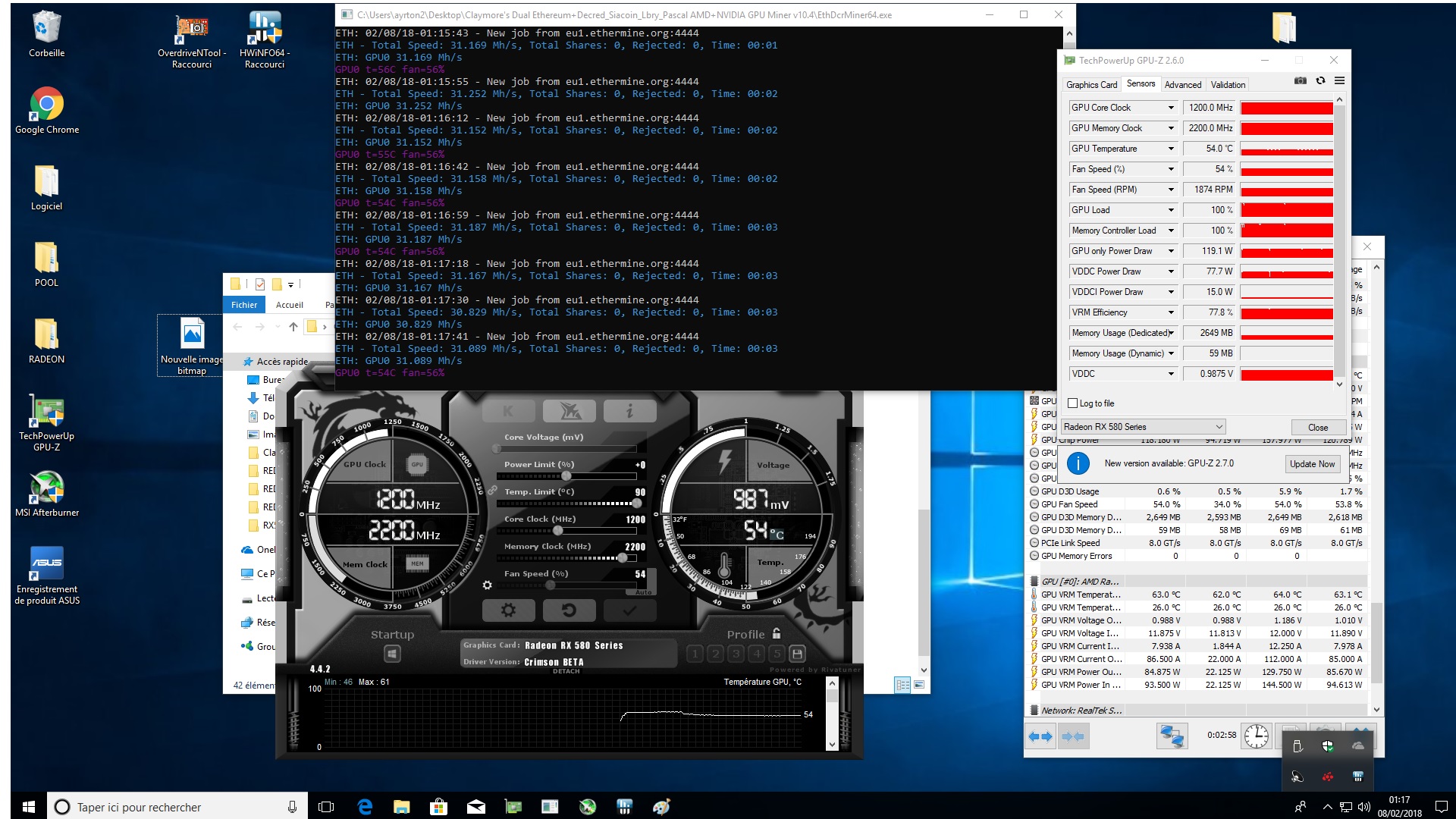
Task: Open the GPU-Z Validation tab
Action: 1228,85
